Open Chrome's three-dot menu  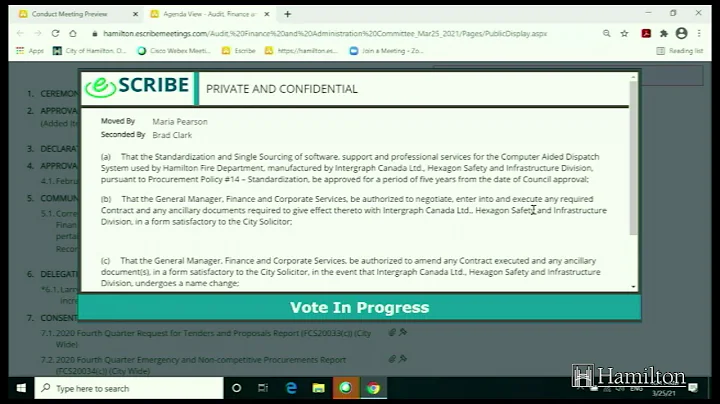[699, 34]
